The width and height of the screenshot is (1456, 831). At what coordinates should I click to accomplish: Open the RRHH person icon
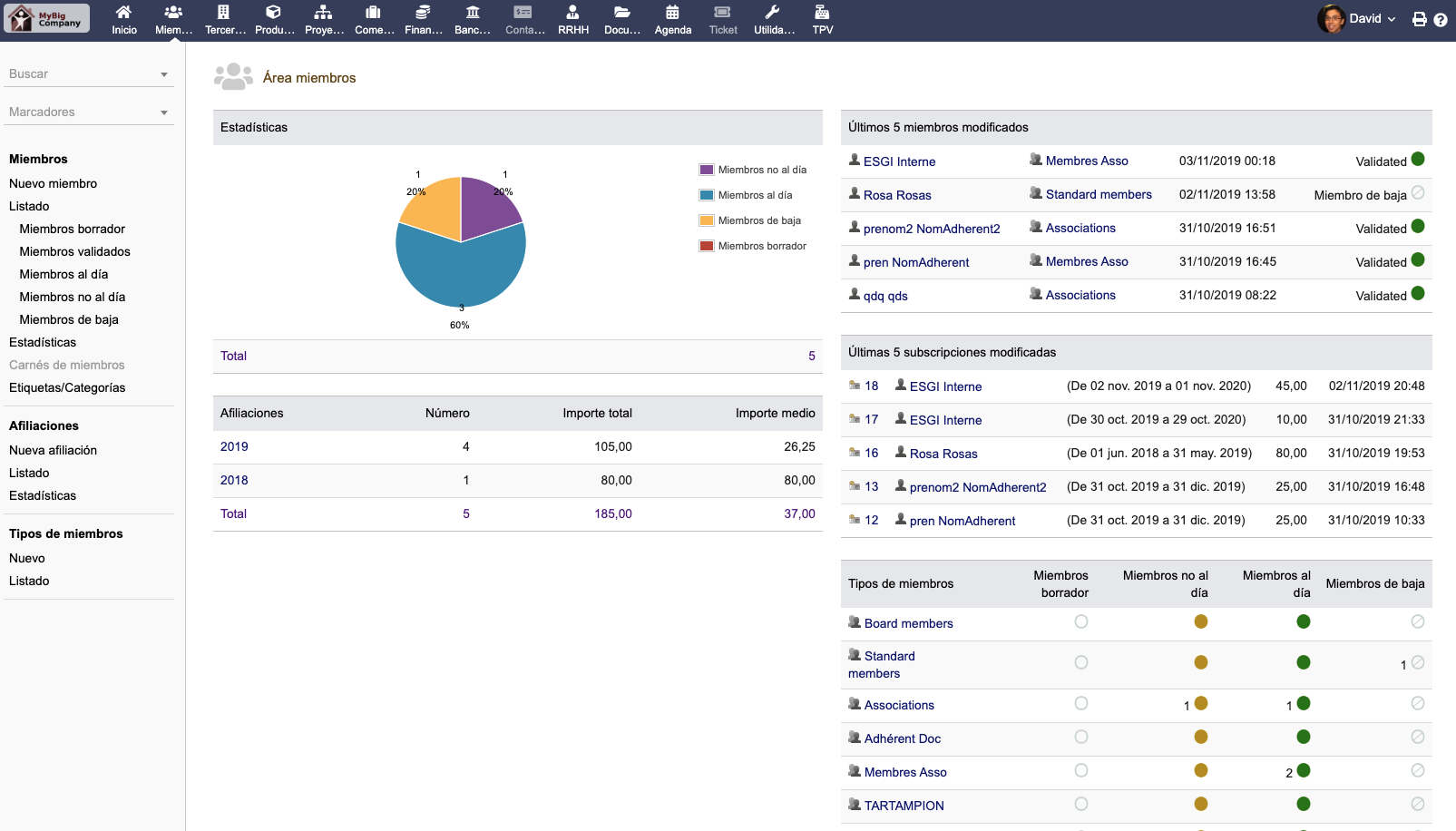(x=572, y=12)
